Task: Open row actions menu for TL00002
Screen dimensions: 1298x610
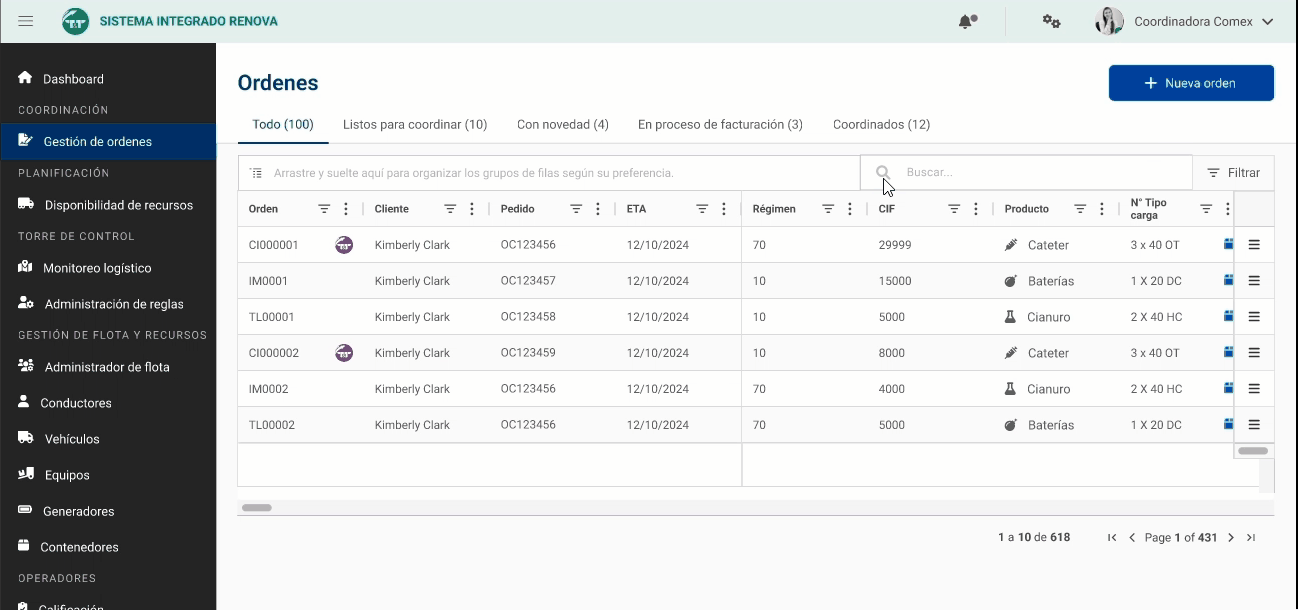Action: [1254, 425]
